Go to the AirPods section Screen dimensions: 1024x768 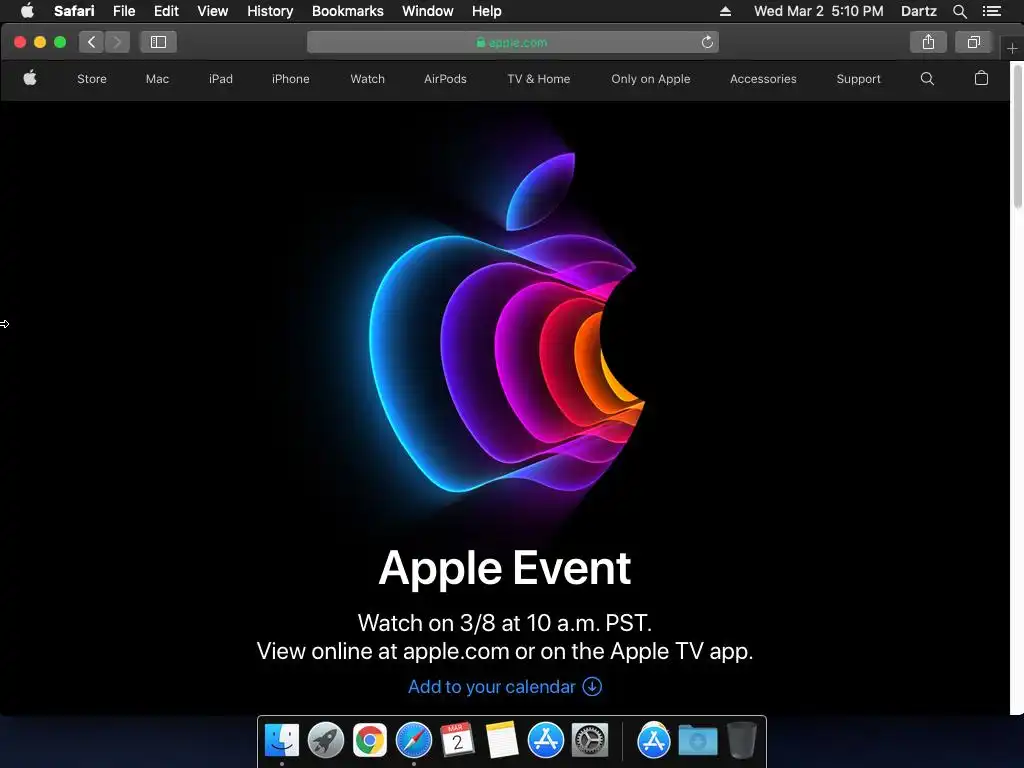[445, 79]
